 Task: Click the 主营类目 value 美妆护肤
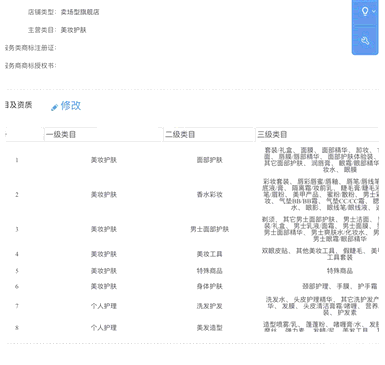coord(73,30)
